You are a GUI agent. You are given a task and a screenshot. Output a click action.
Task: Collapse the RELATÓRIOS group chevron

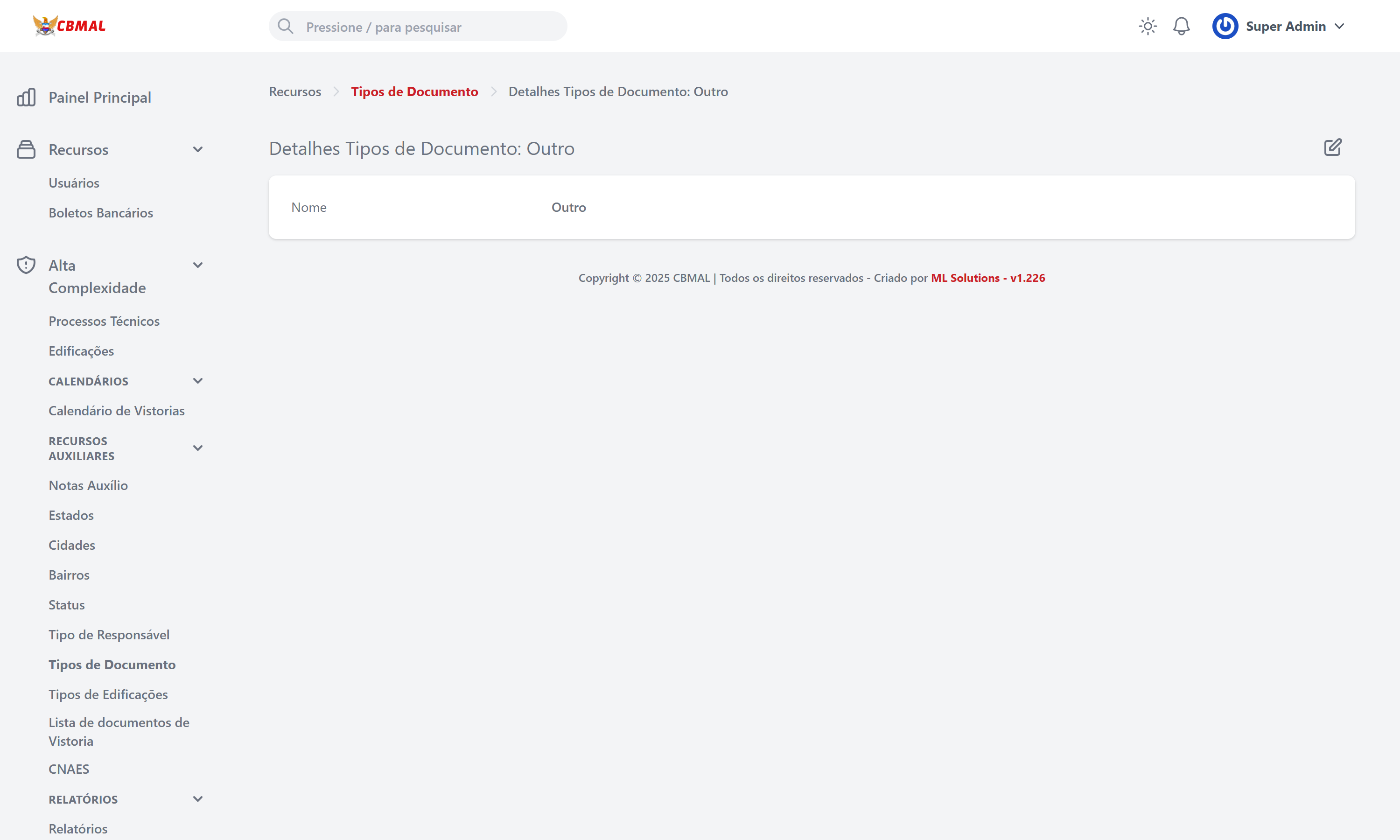(197, 799)
